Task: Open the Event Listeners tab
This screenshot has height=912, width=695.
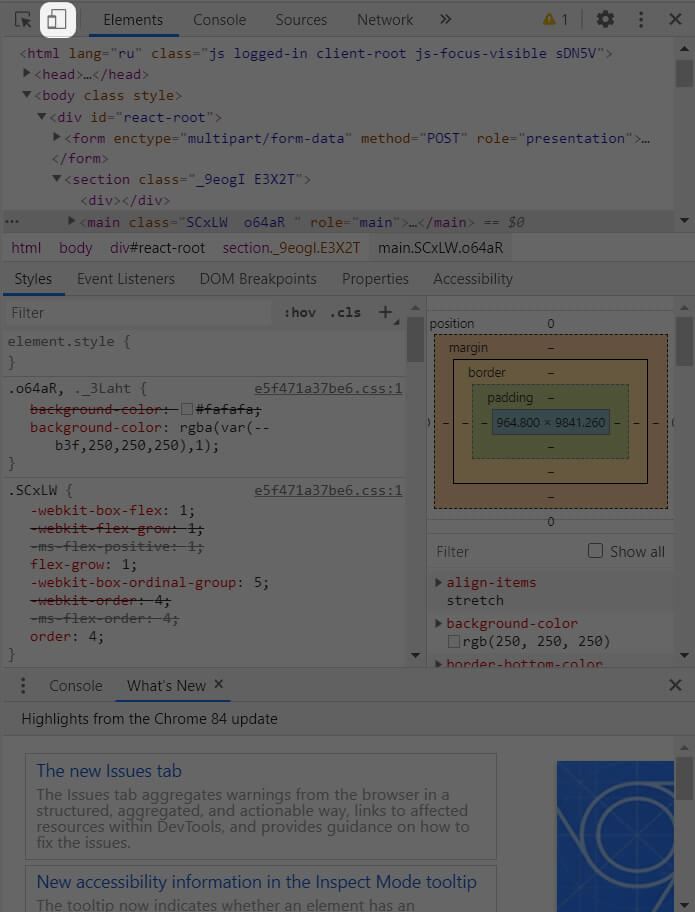Action: (x=126, y=279)
